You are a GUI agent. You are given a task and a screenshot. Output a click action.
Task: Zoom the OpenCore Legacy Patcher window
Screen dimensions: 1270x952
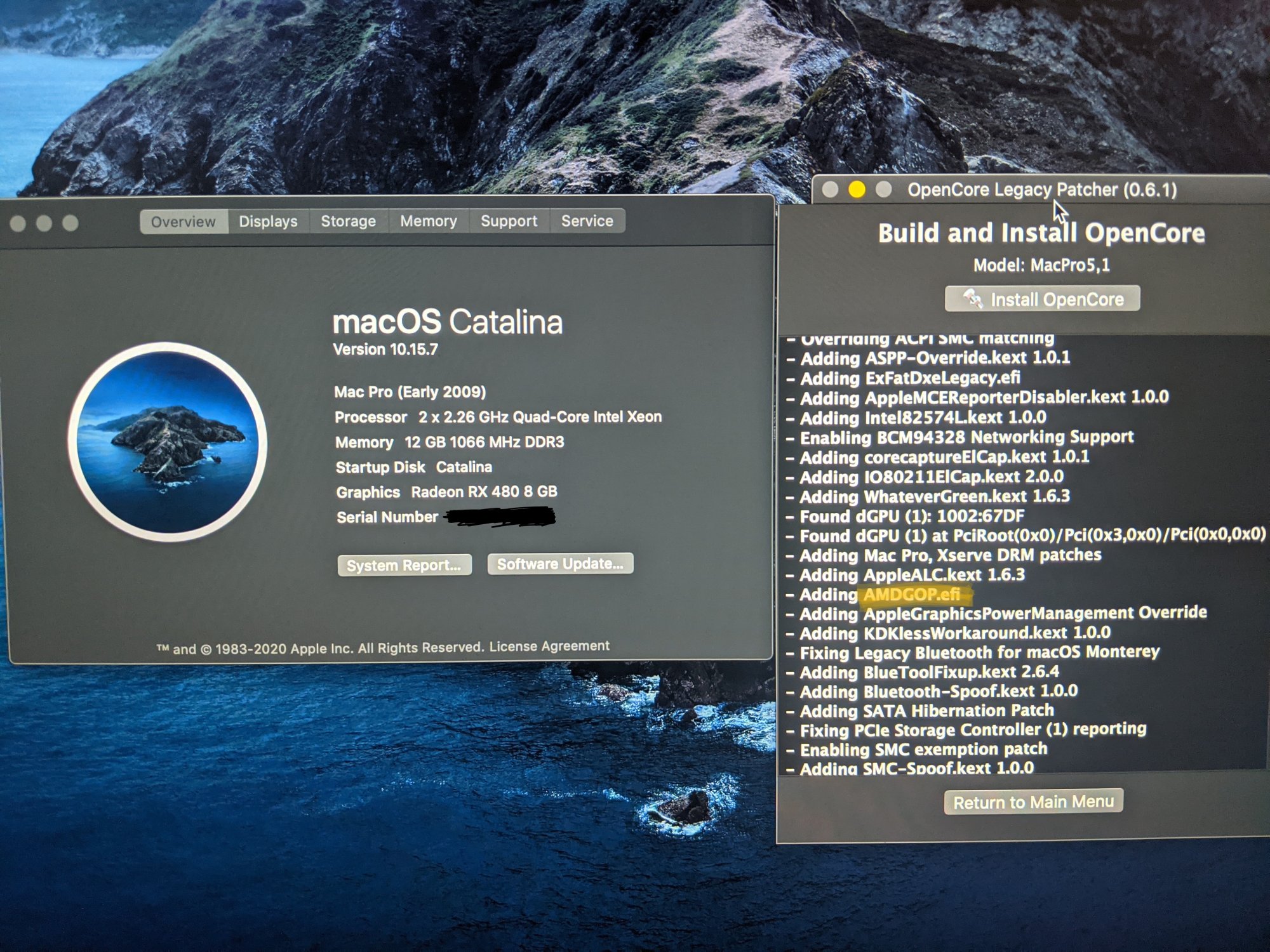click(x=883, y=190)
